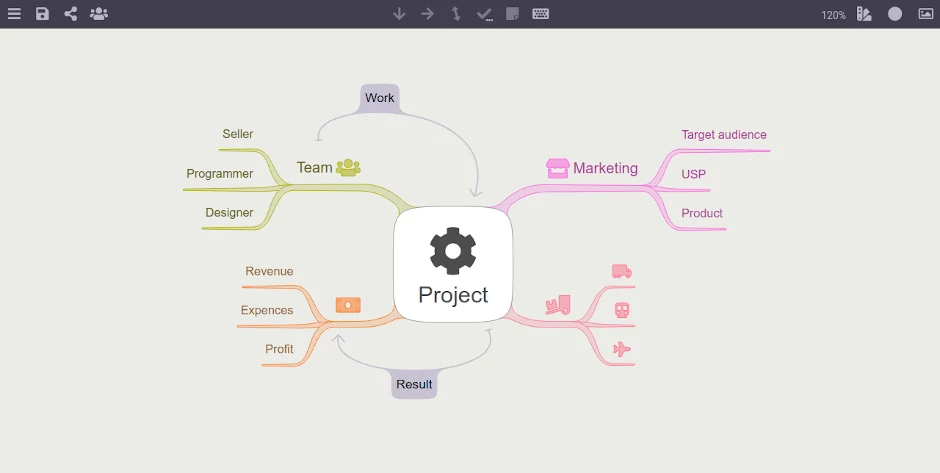The width and height of the screenshot is (940, 473).
Task: Open the style palette icon
Action: (x=864, y=14)
